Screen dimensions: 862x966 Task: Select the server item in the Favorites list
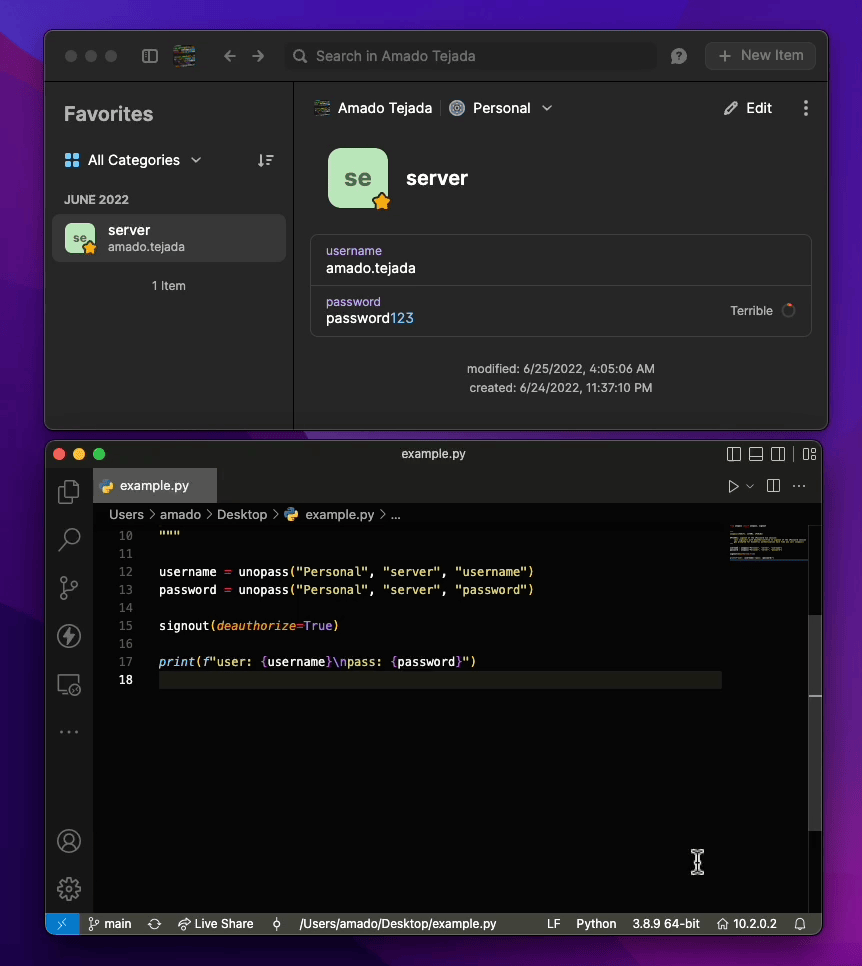pos(169,238)
